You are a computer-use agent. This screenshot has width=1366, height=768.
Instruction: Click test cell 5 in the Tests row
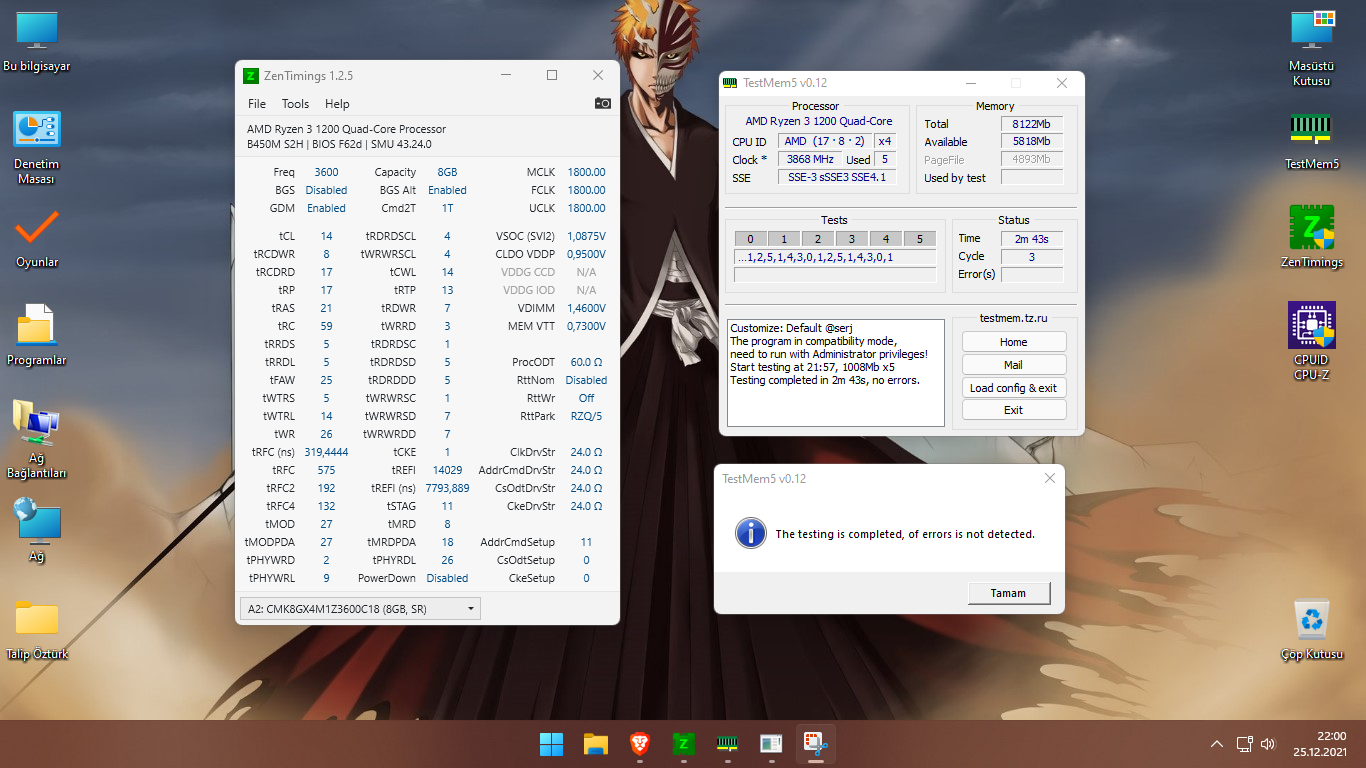pos(920,238)
